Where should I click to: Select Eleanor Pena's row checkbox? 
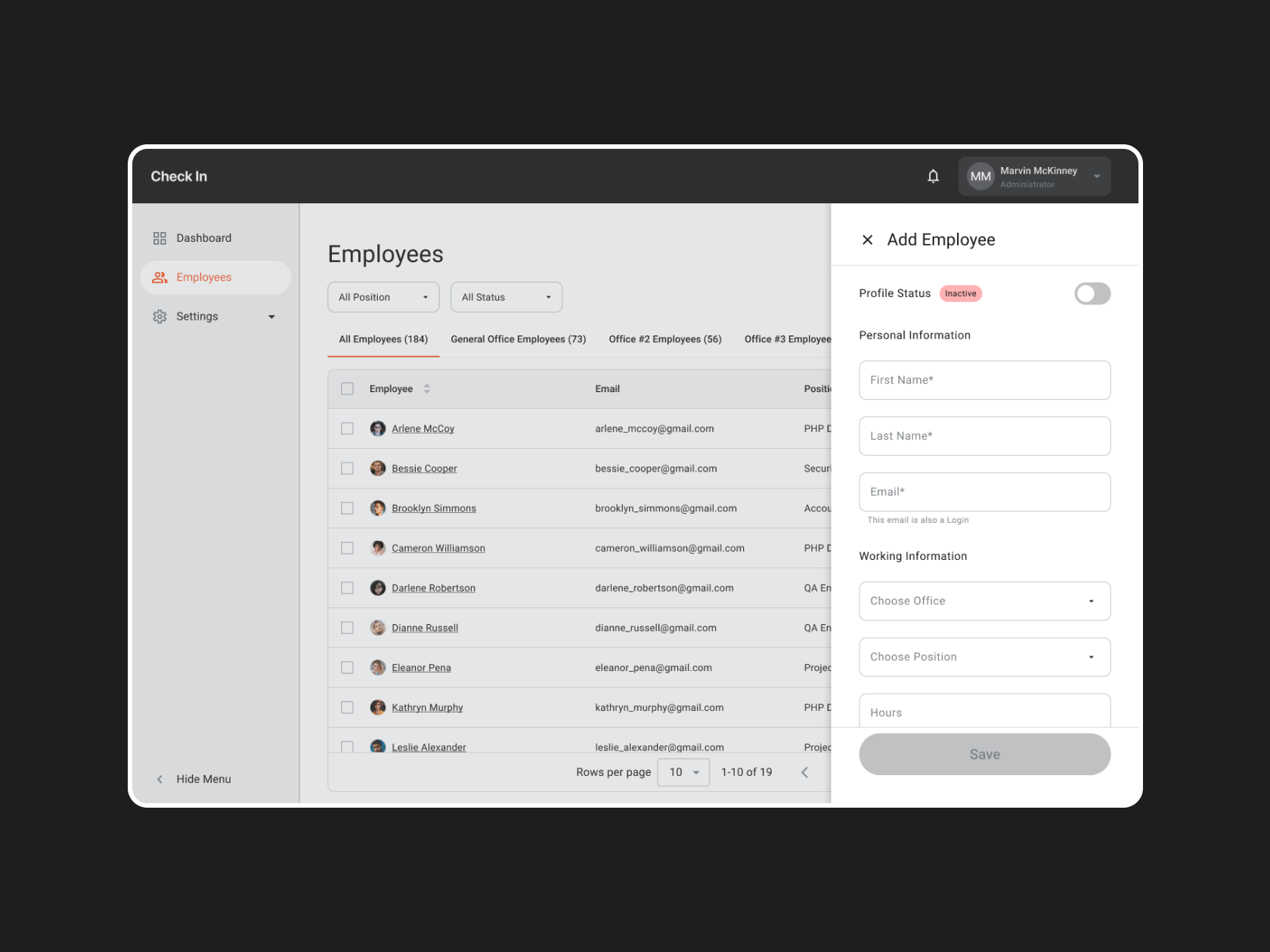point(347,668)
